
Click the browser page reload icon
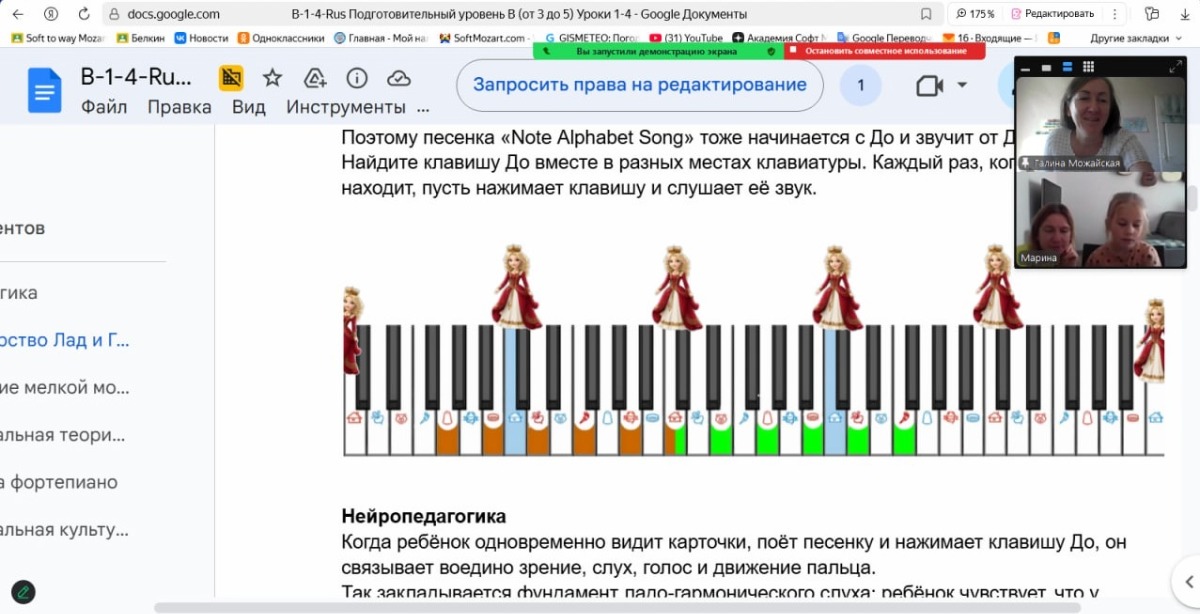(84, 14)
